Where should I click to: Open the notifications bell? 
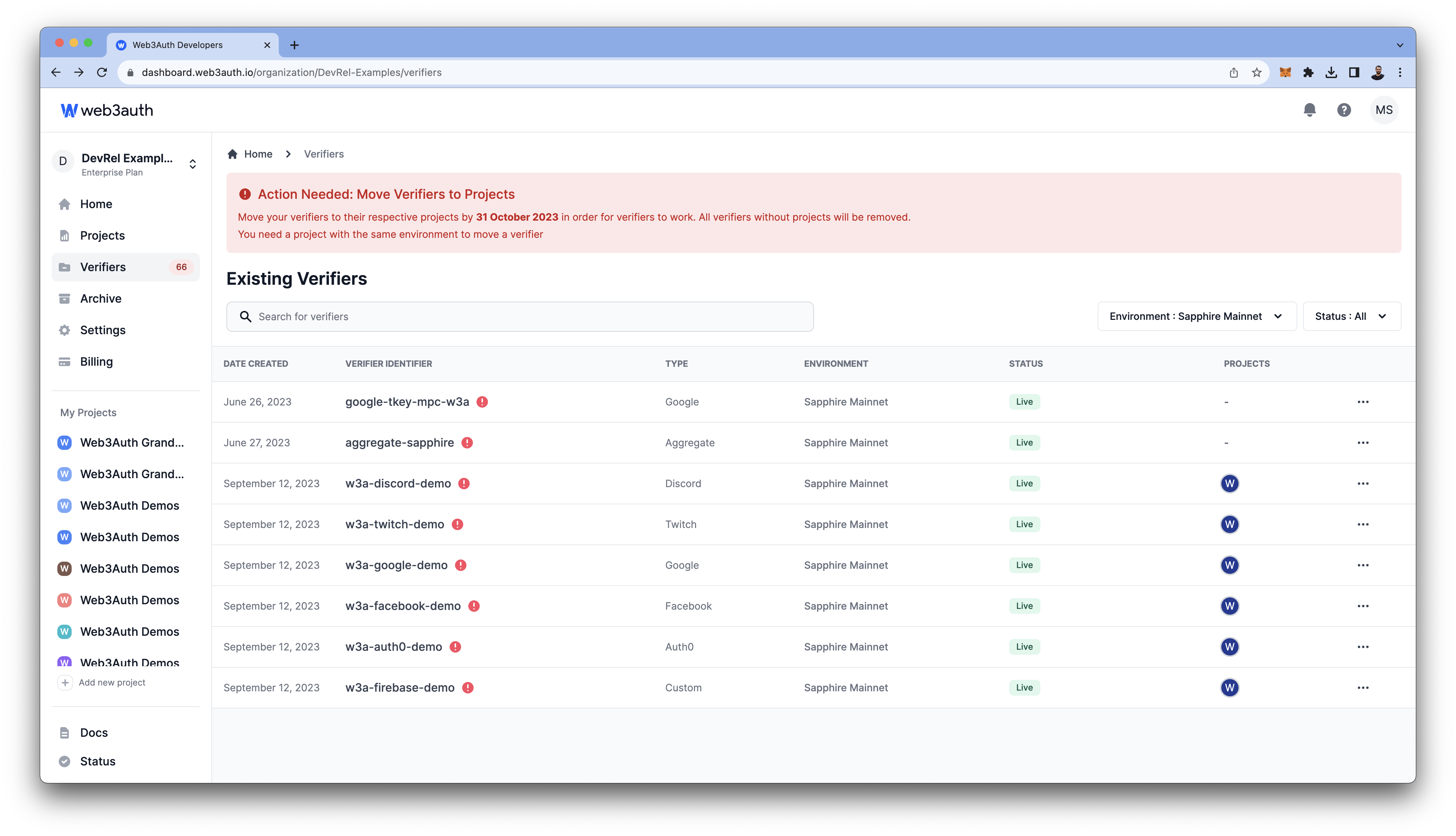pyautogui.click(x=1309, y=110)
